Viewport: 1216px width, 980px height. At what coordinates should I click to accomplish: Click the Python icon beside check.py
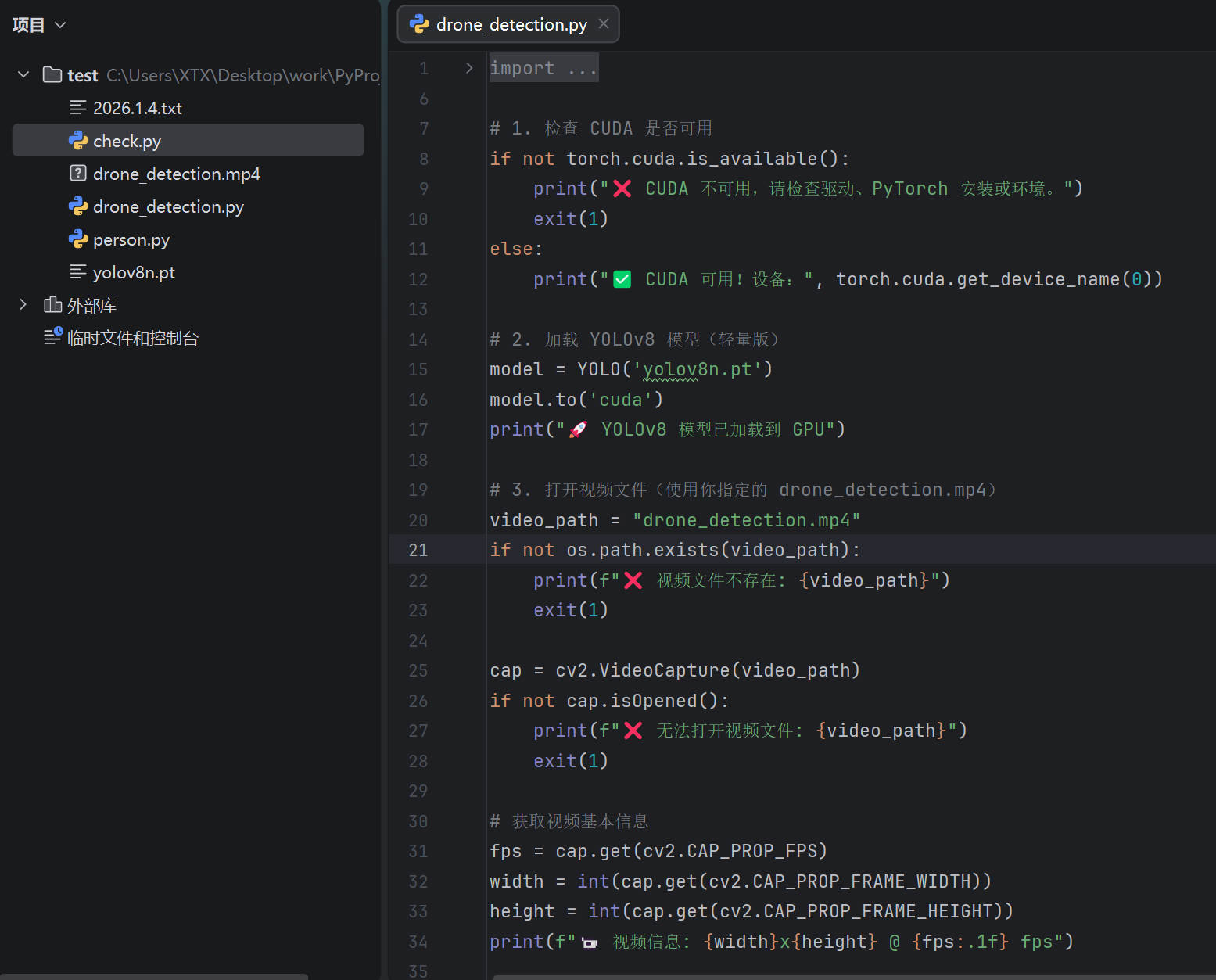(78, 141)
